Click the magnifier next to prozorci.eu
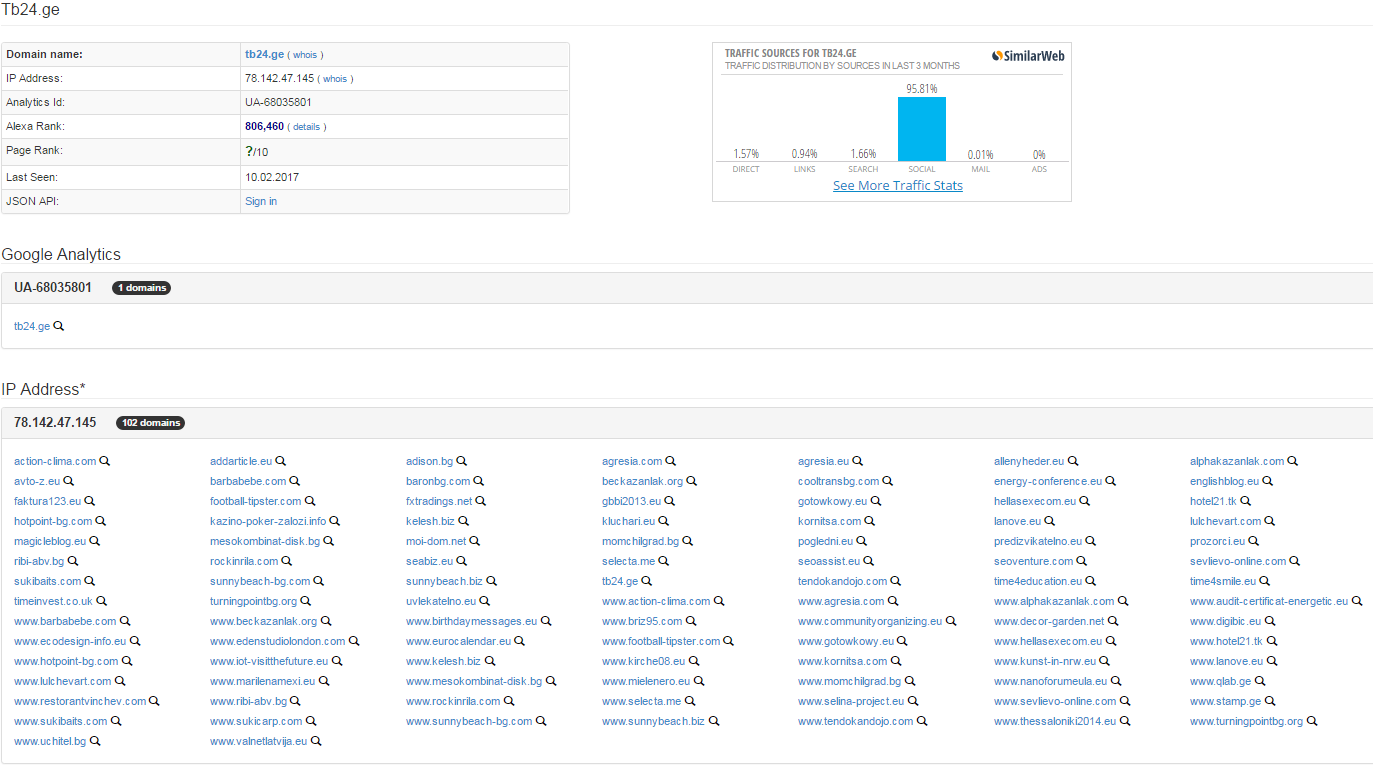Screen dimensions: 1373x765 point(1254,541)
